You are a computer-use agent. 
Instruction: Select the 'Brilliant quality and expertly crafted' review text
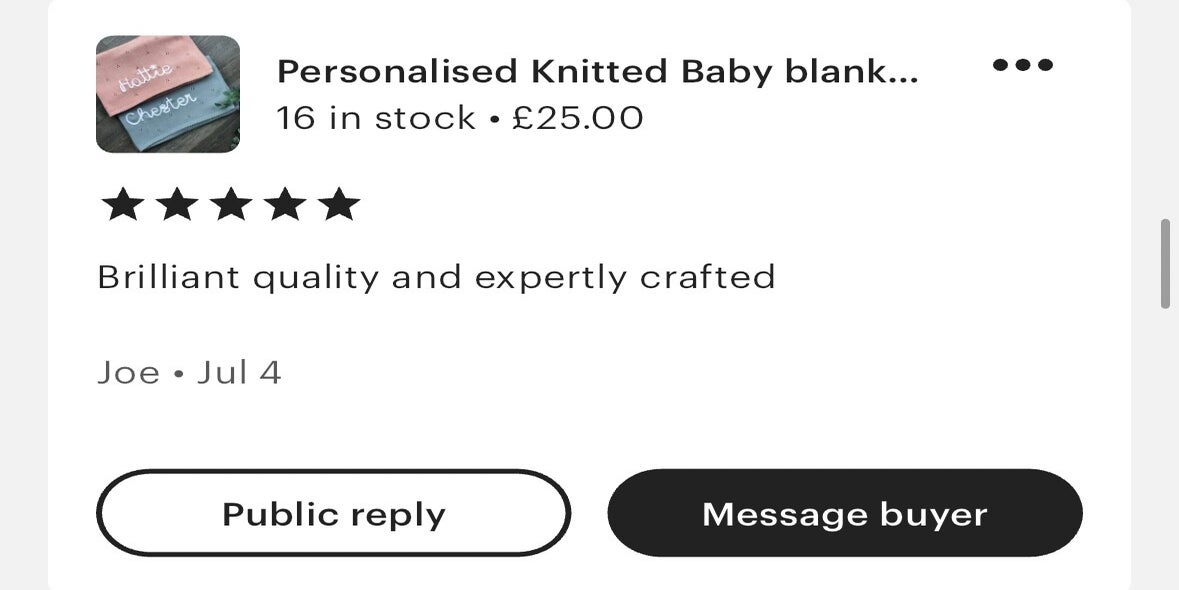click(436, 277)
